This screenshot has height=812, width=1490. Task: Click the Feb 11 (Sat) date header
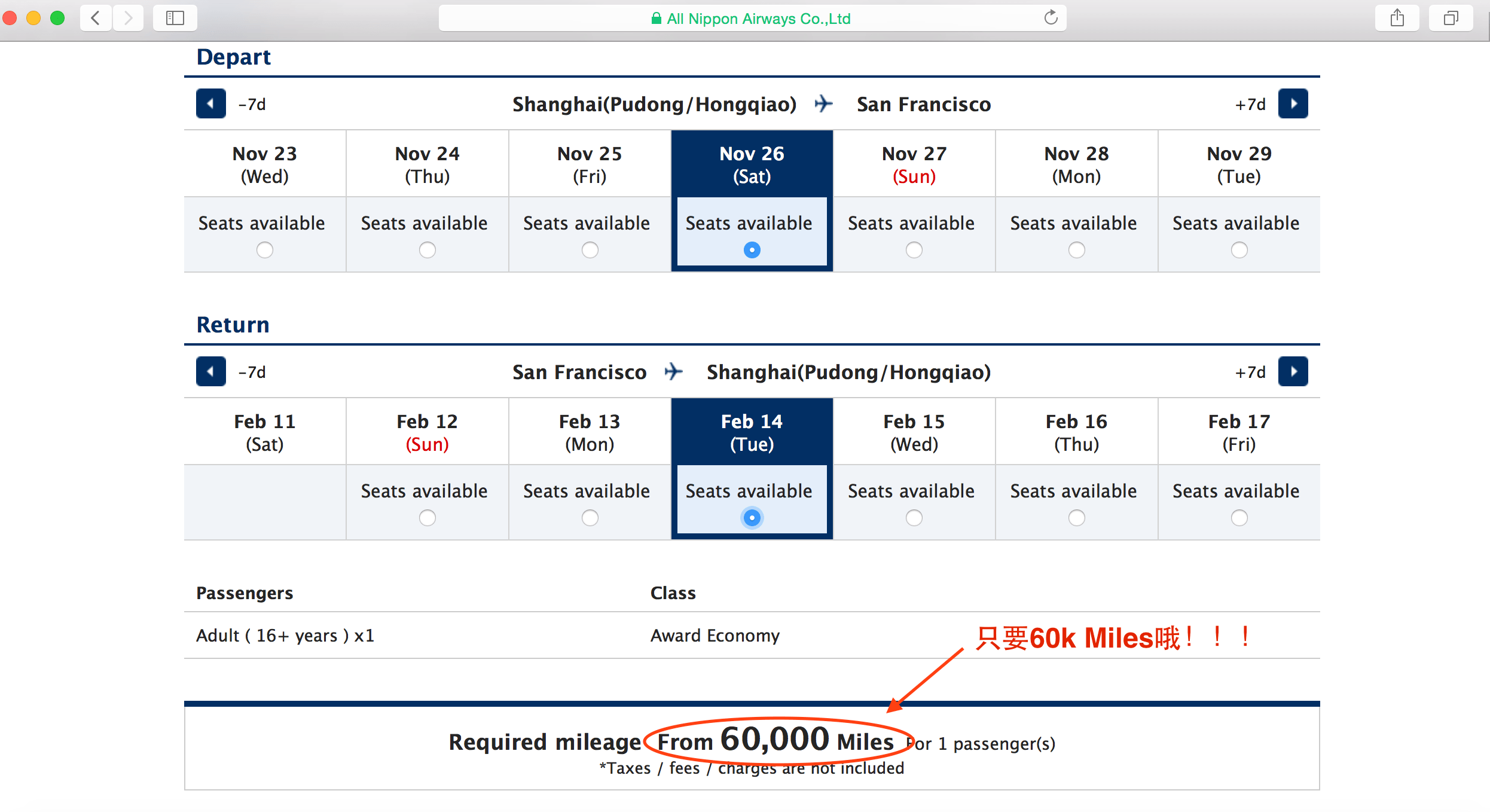click(265, 432)
